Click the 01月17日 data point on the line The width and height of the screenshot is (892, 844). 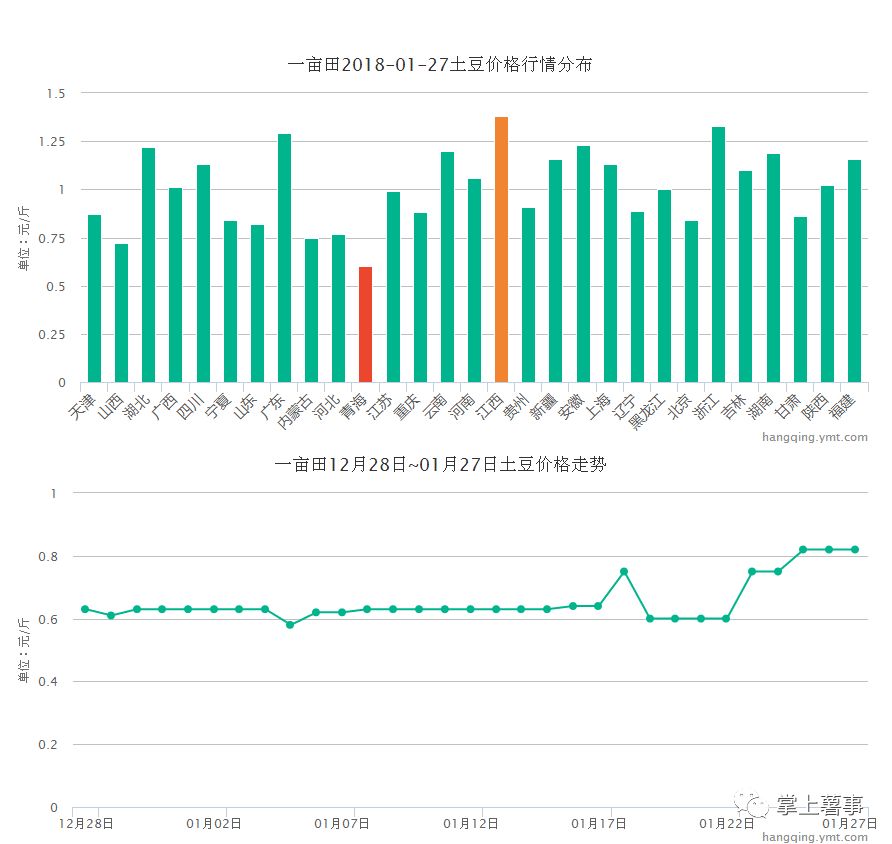pos(598,606)
